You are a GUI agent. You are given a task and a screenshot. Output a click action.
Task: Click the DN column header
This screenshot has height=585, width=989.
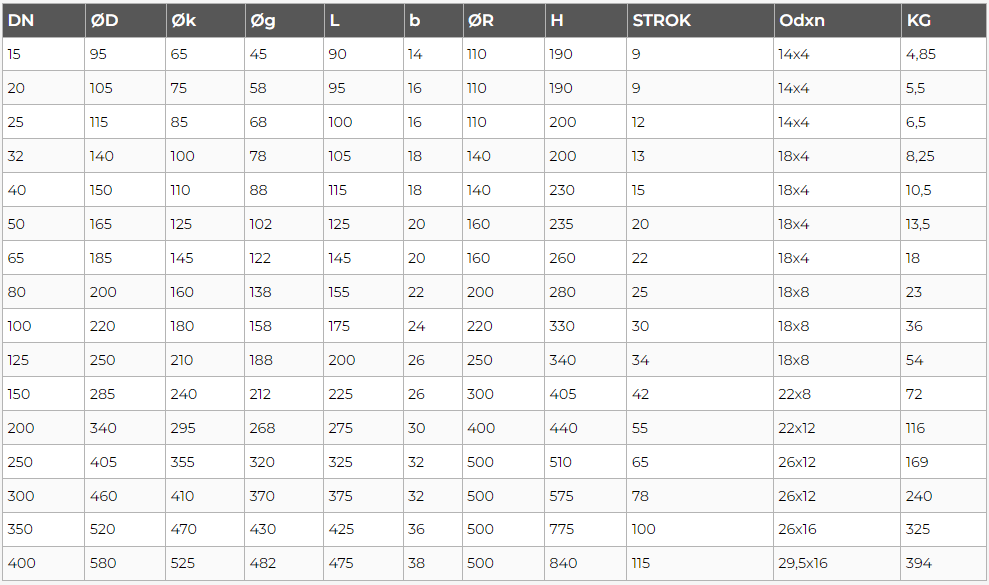(x=44, y=20)
